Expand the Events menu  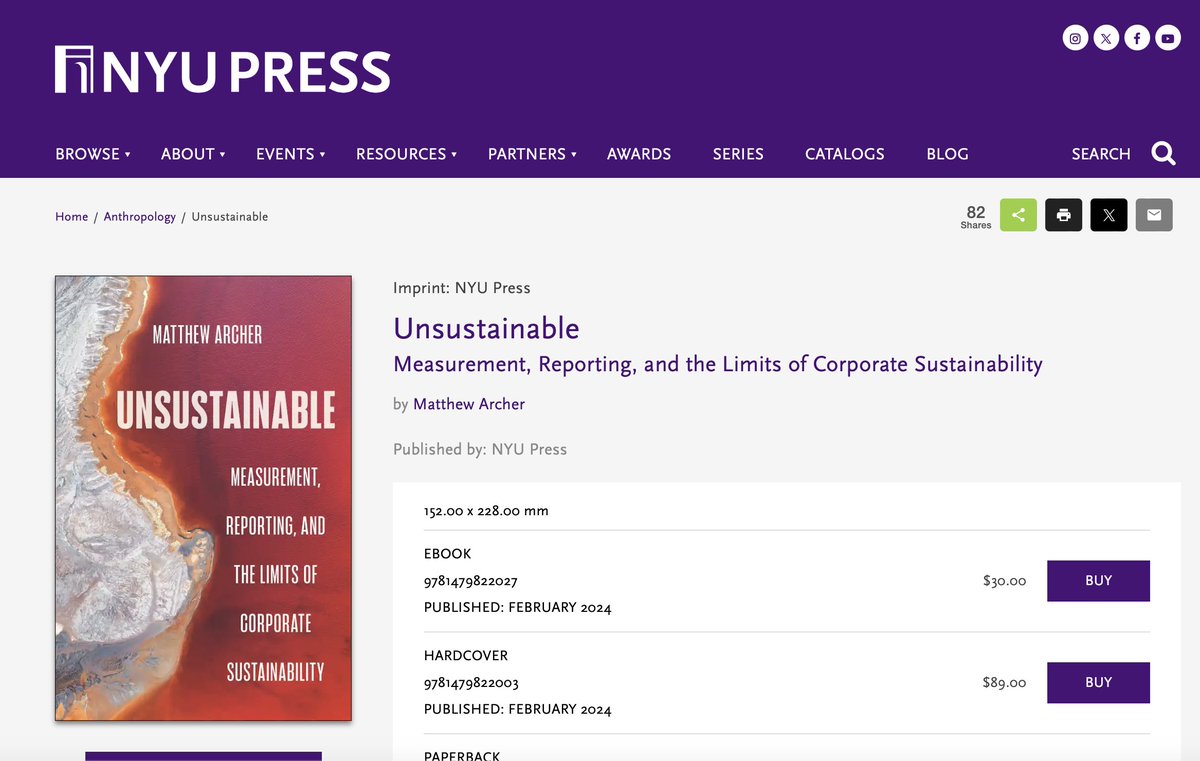tap(291, 154)
